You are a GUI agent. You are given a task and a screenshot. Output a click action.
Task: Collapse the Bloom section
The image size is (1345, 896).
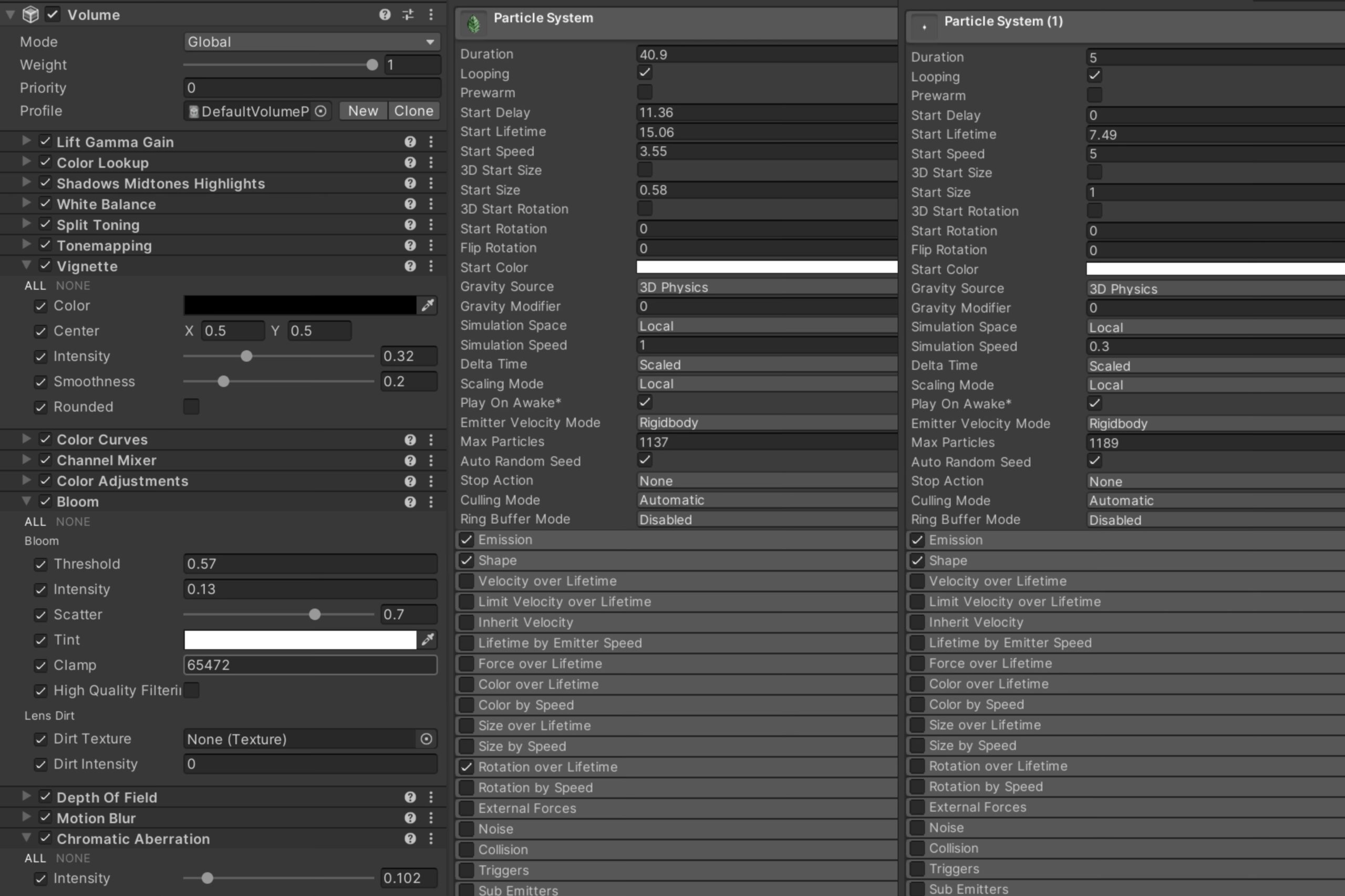[x=26, y=501]
